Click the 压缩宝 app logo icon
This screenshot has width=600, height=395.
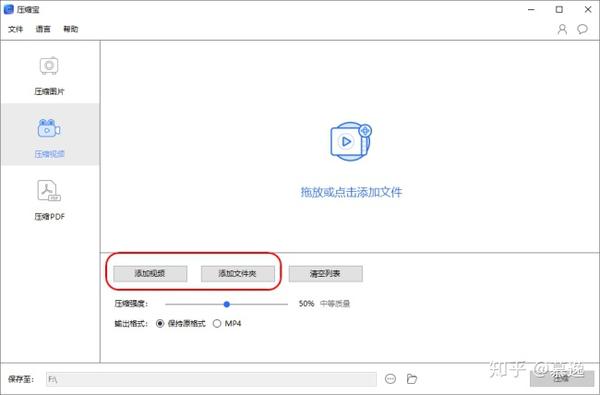[x=8, y=10]
